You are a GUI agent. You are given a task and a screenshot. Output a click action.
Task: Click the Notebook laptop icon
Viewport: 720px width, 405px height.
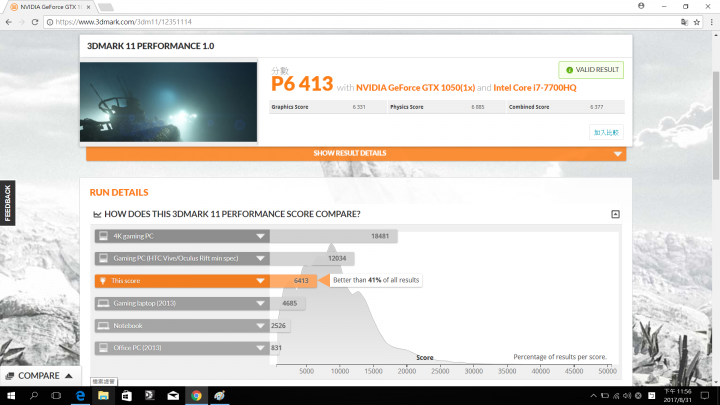click(103, 326)
